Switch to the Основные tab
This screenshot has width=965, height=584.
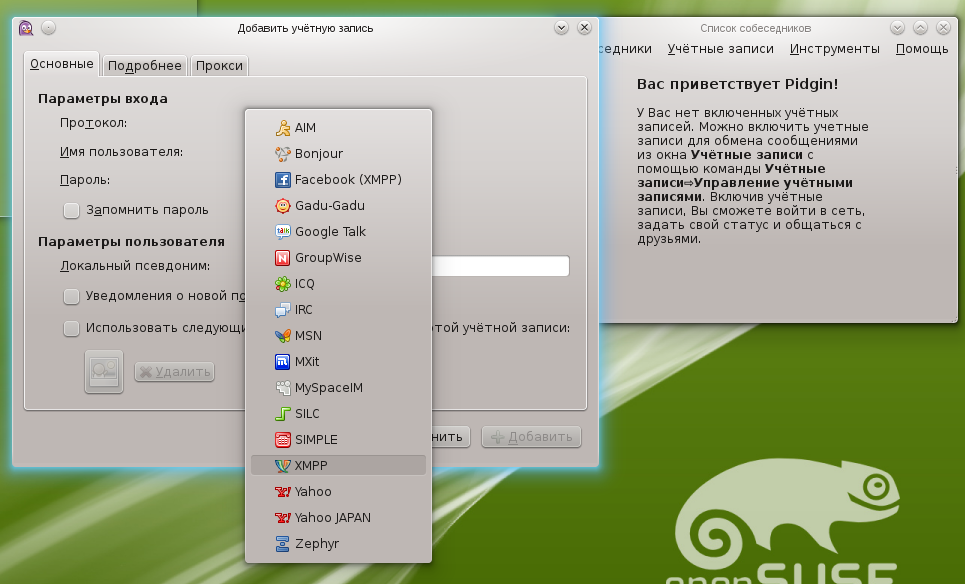(62, 64)
